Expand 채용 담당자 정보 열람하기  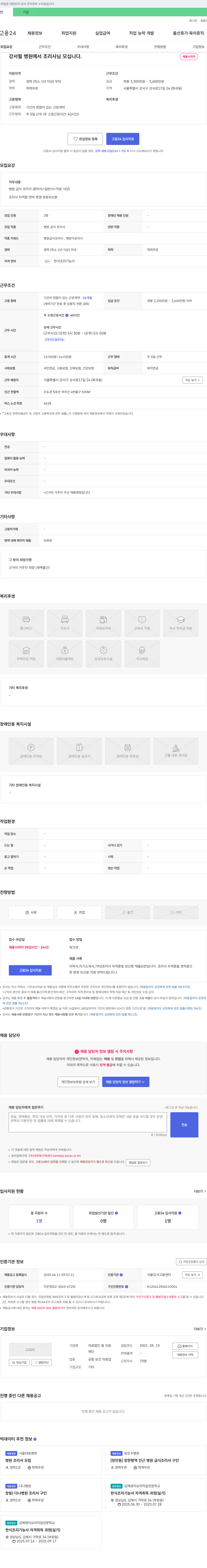coord(126,1082)
